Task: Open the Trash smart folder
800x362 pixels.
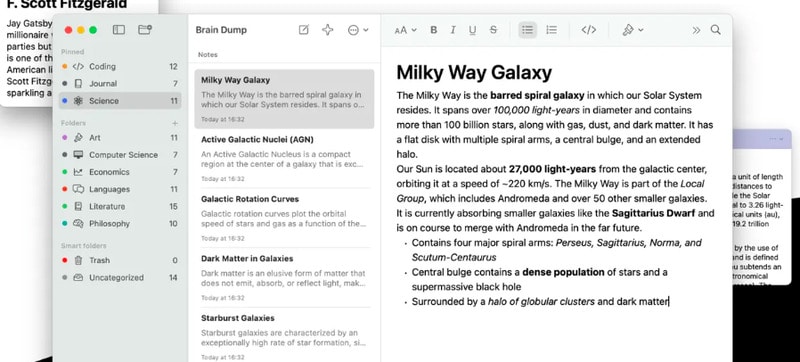Action: pos(120,261)
